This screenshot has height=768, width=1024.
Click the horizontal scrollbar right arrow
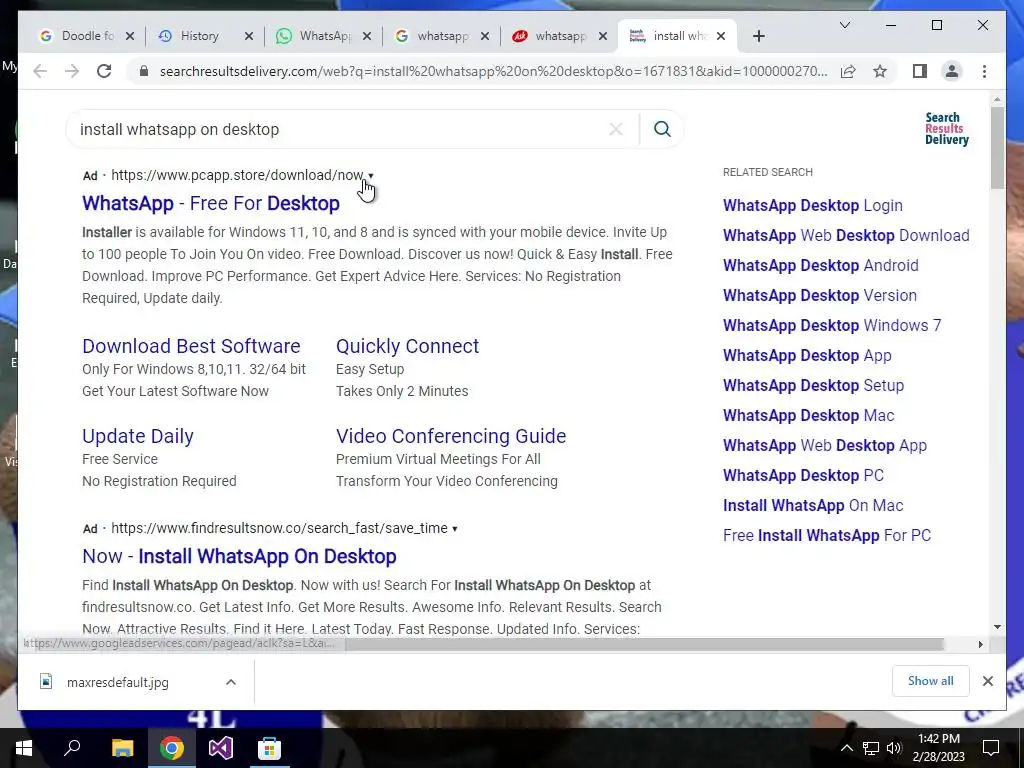click(x=980, y=645)
